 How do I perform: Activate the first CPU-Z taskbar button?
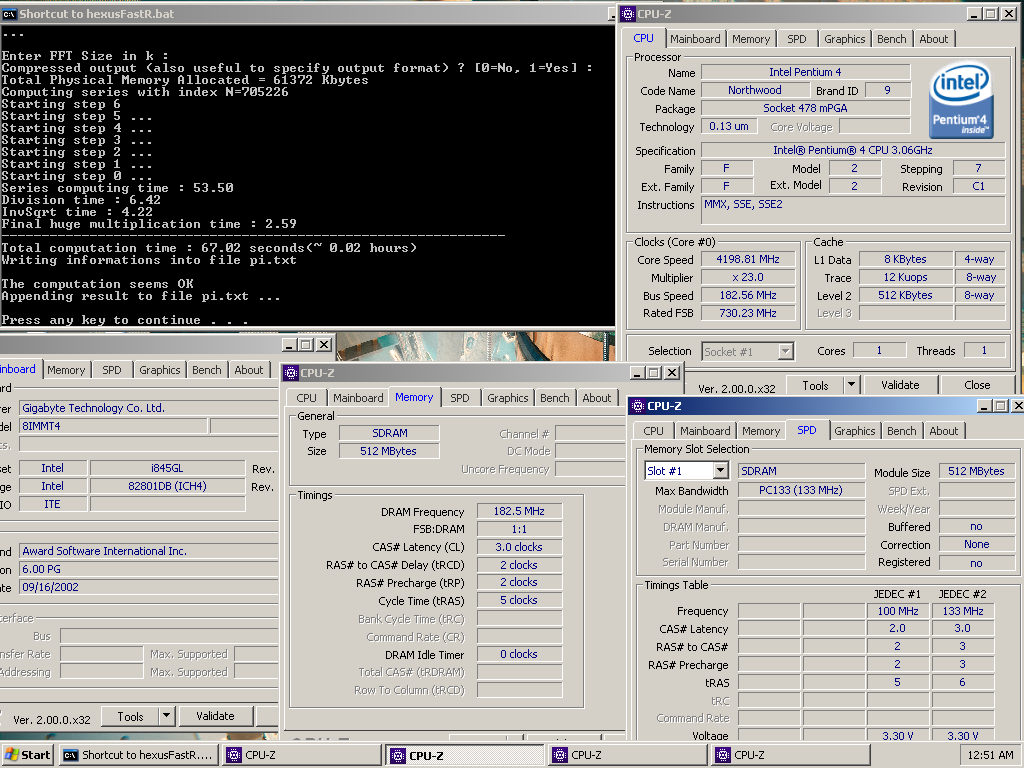pyautogui.click(x=301, y=755)
